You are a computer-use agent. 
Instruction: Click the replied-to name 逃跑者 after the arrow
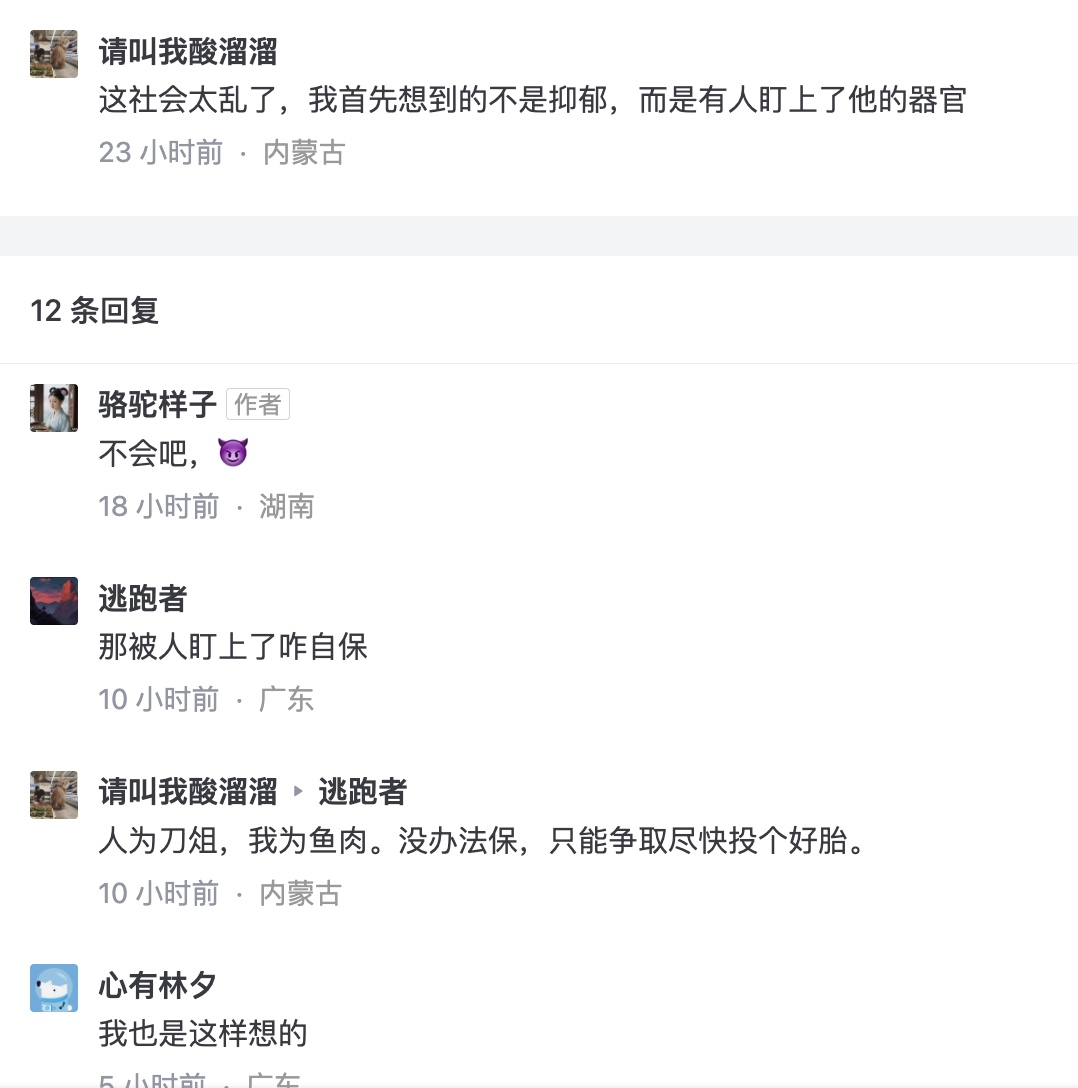(362, 792)
